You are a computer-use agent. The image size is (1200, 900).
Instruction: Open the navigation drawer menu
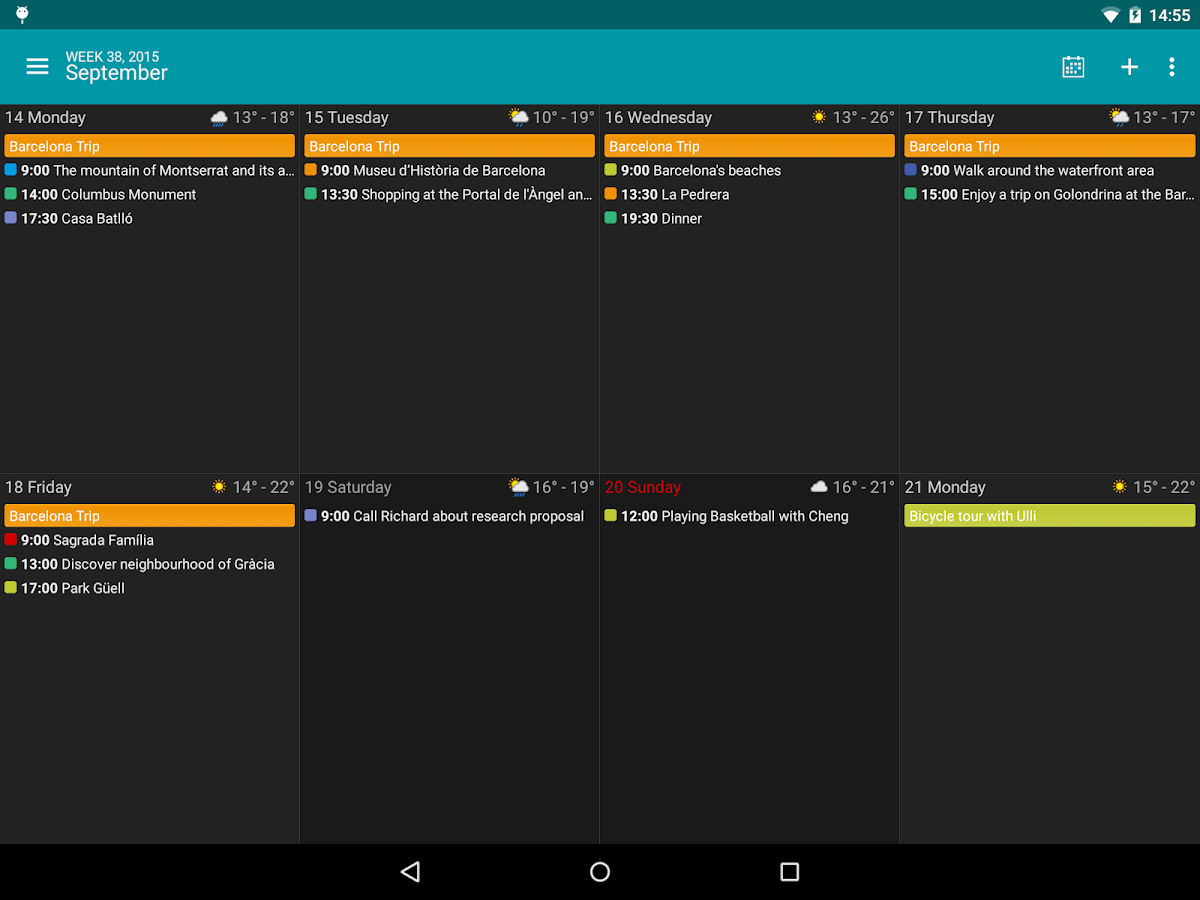(x=37, y=66)
